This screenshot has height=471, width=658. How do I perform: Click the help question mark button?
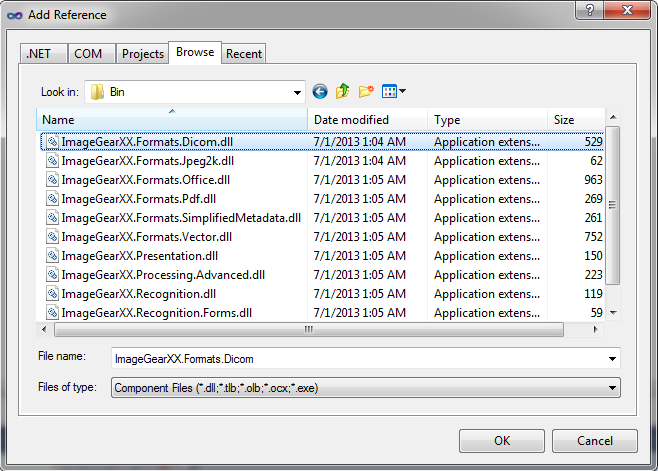(590, 10)
